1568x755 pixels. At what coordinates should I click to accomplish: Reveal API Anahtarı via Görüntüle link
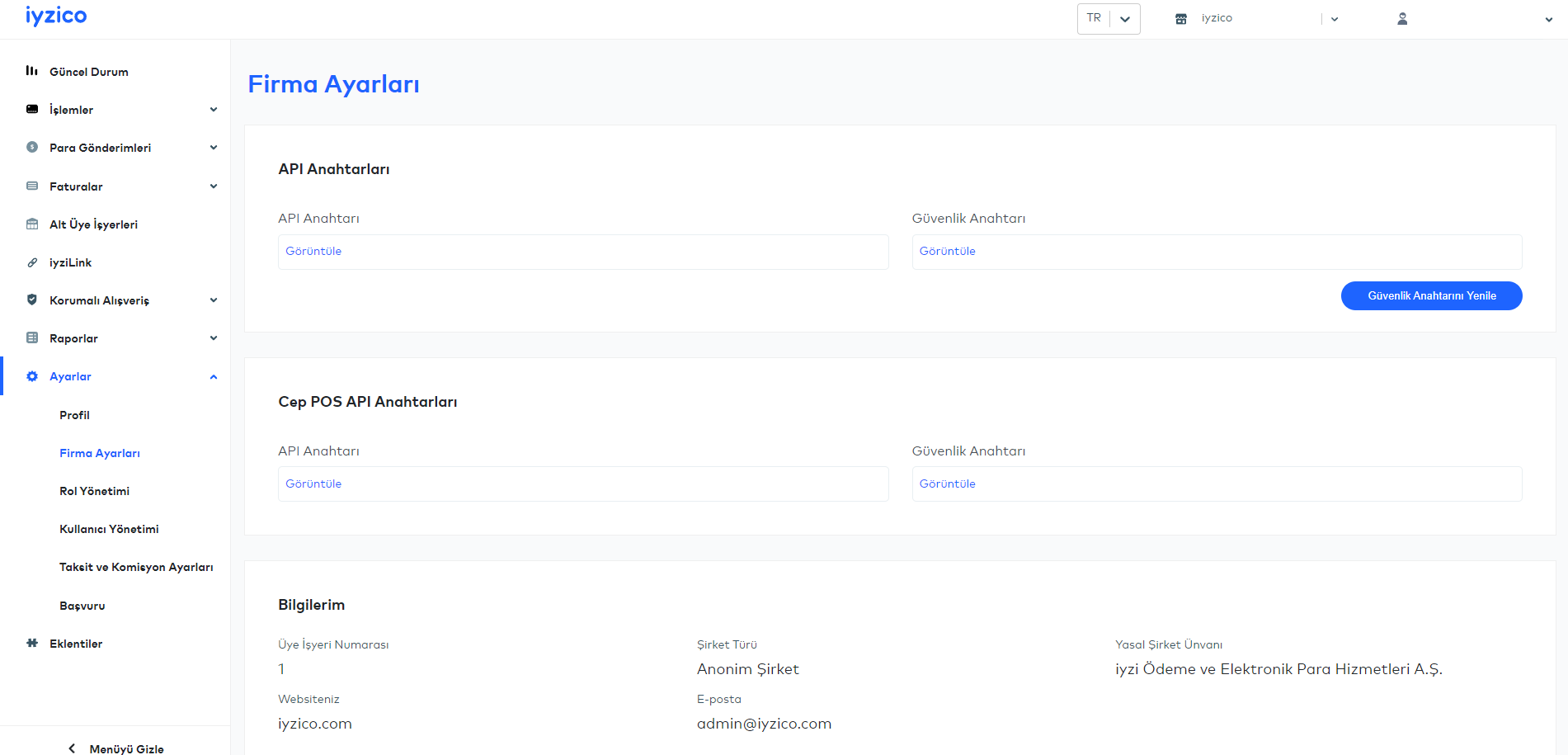[313, 252]
